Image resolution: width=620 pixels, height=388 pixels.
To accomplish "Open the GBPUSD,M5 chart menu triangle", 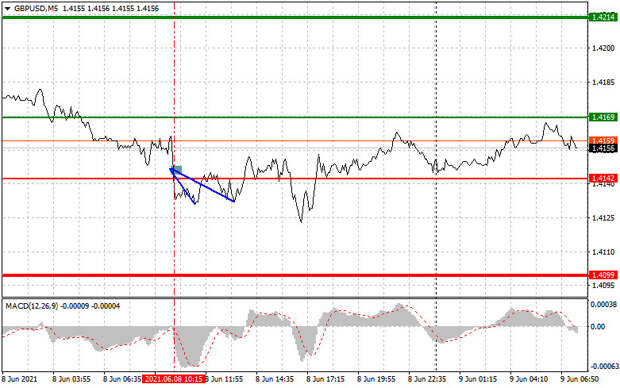I will pyautogui.click(x=7, y=8).
